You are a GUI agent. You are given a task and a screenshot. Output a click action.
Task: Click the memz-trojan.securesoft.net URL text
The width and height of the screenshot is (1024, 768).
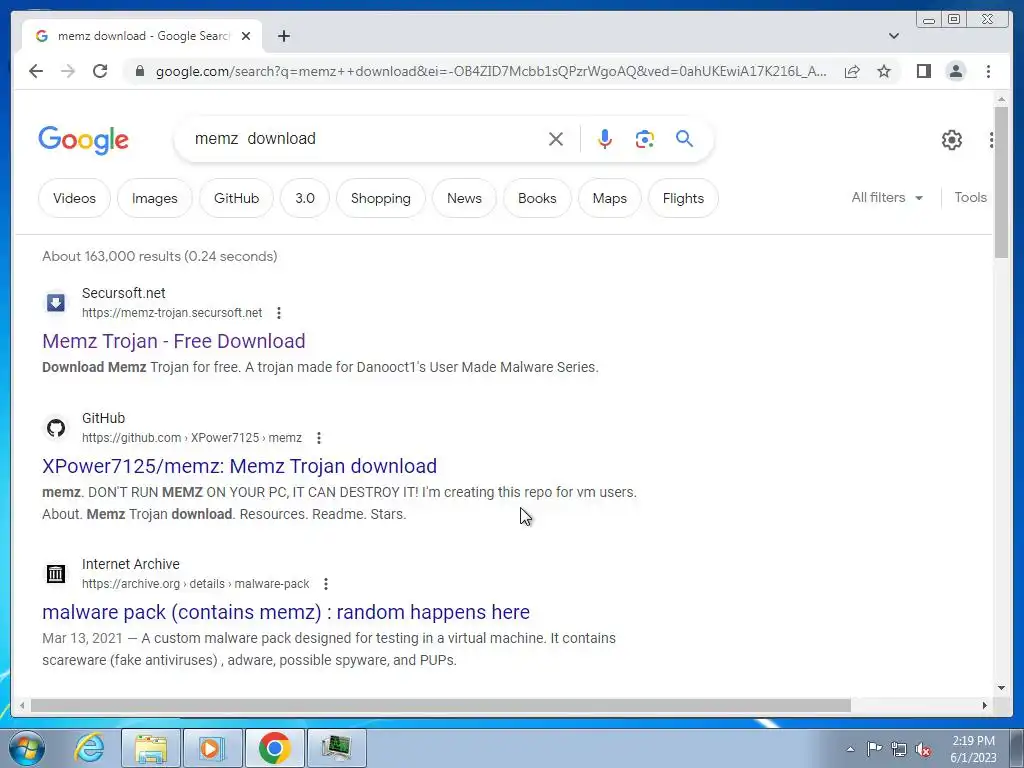coord(172,313)
